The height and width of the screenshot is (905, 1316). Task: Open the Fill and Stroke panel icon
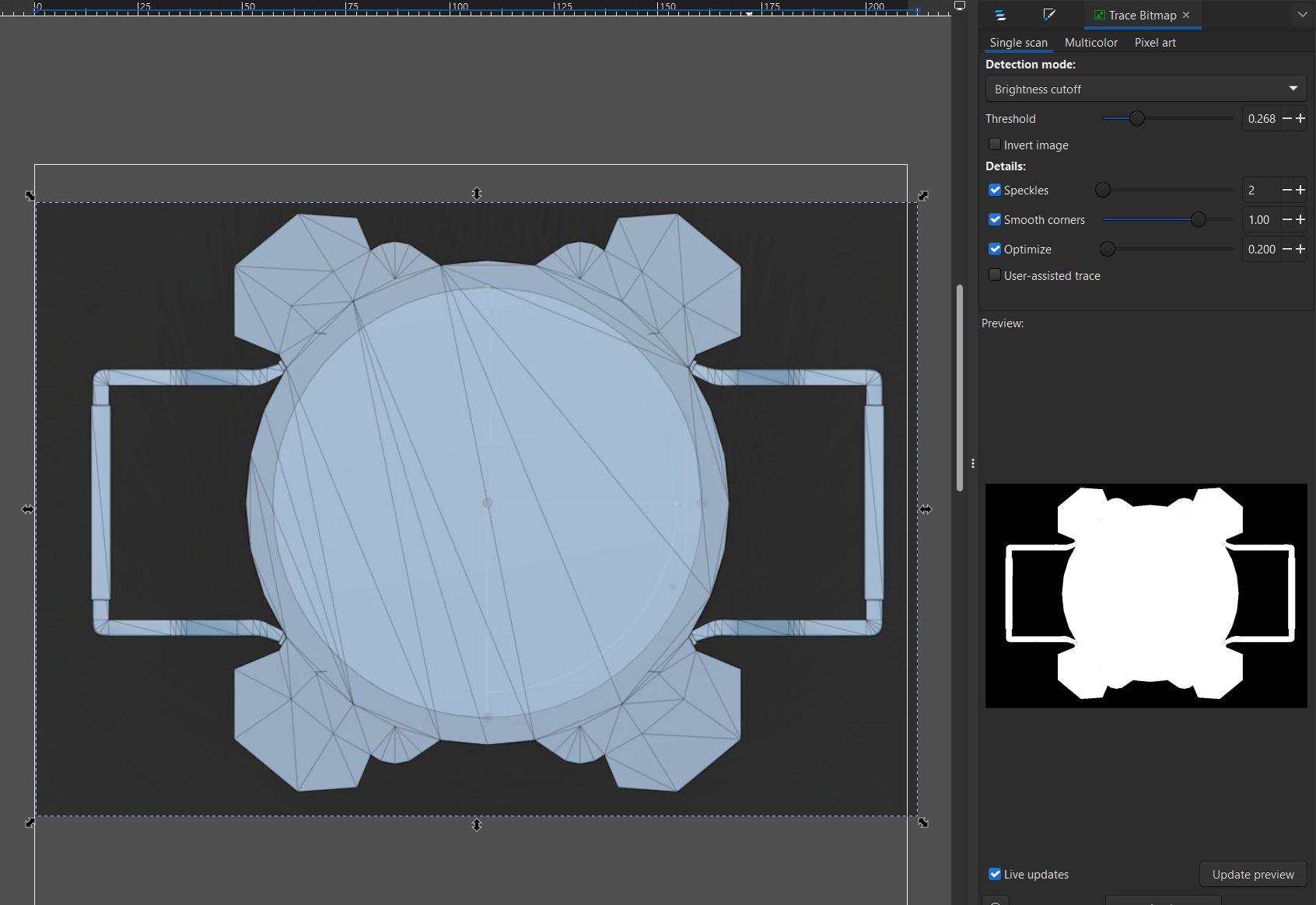click(x=1048, y=15)
